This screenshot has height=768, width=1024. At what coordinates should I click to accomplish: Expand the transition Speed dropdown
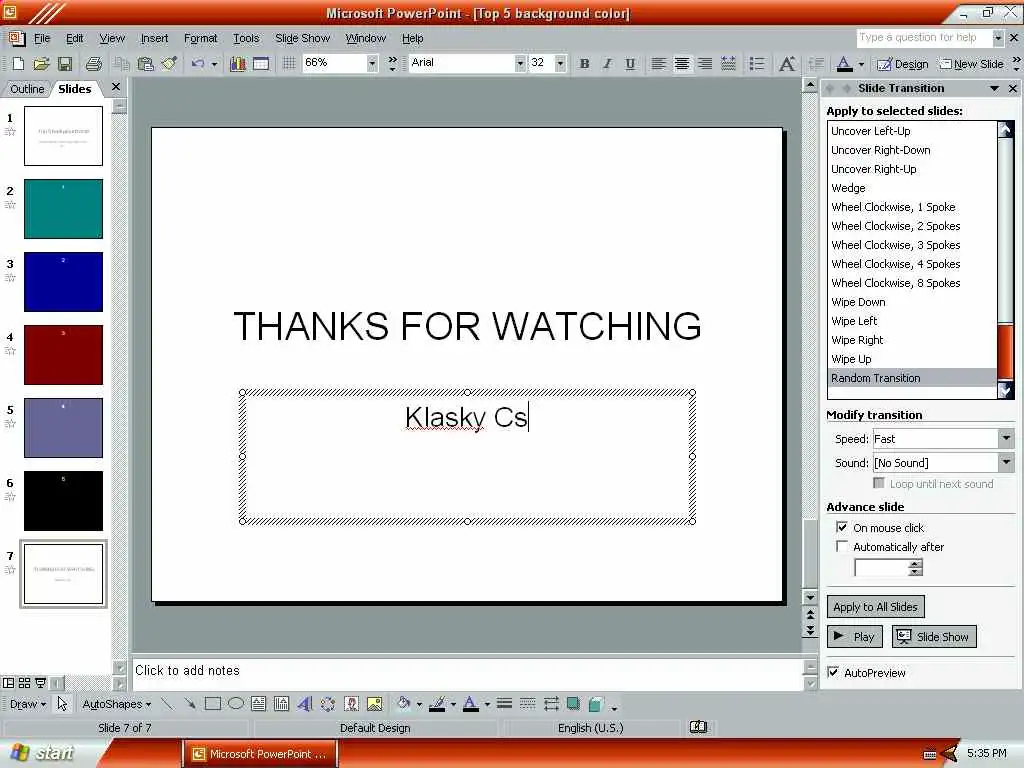pos(1006,438)
